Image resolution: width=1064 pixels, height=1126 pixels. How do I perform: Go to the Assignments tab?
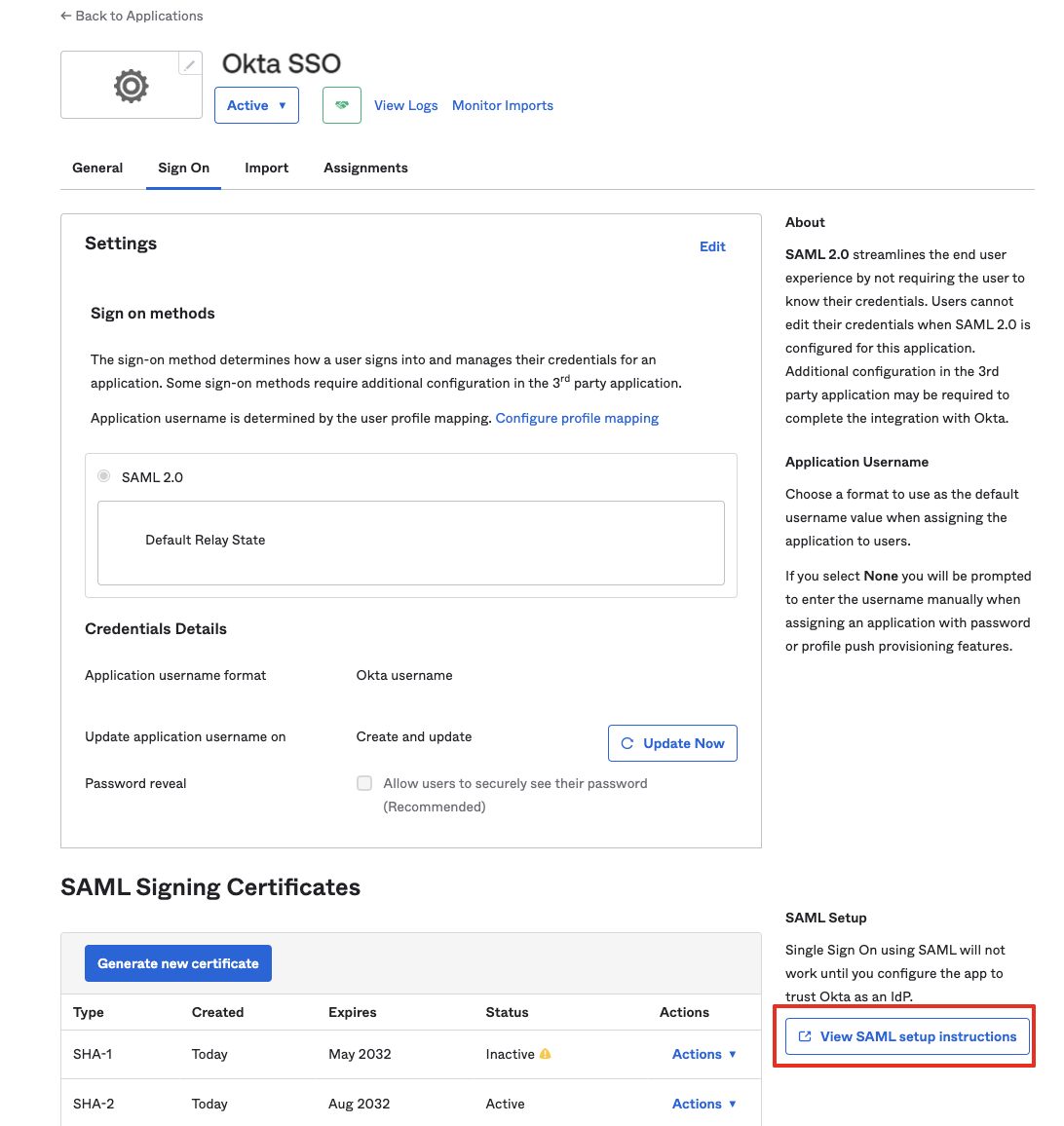point(365,168)
